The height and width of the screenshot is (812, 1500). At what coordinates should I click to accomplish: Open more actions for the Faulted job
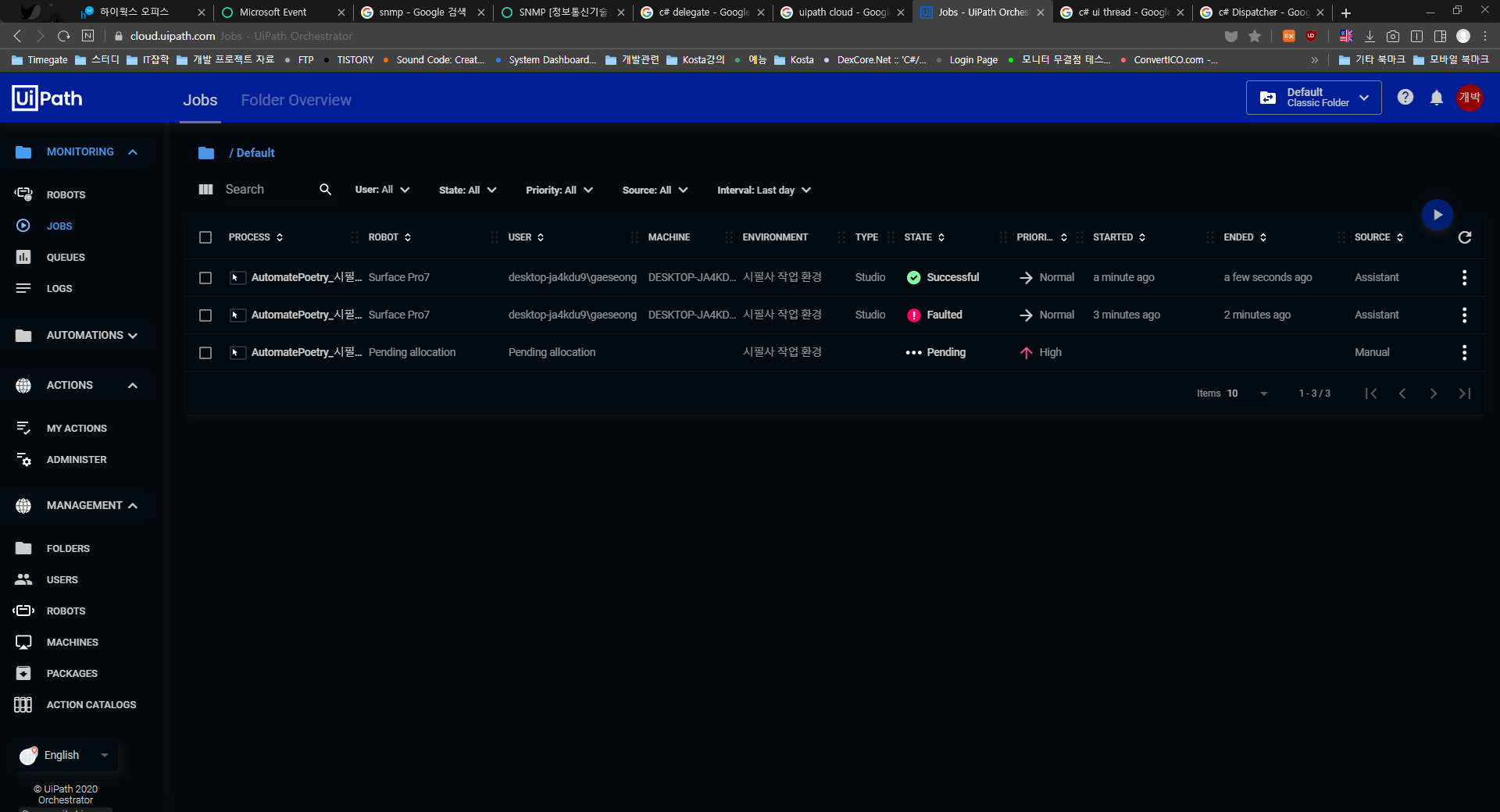[1464, 315]
